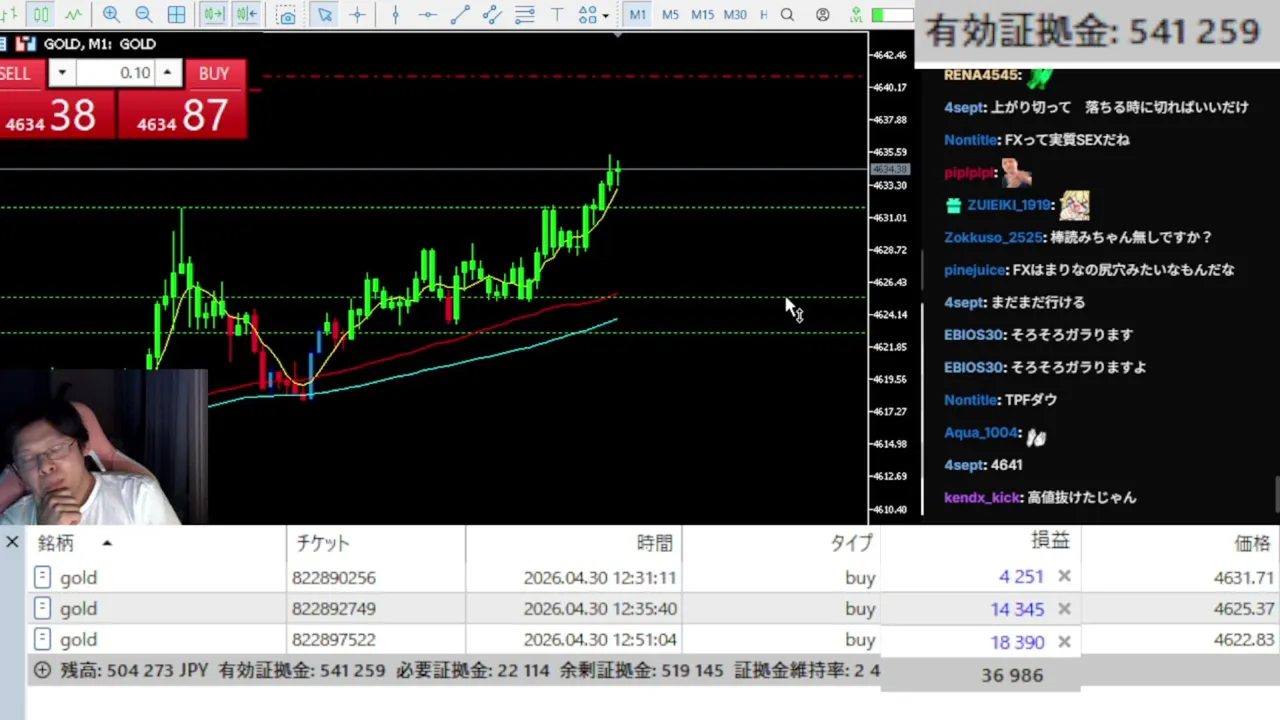The width and height of the screenshot is (1280, 720).
Task: Click total profit 36 986
Action: (x=1012, y=675)
